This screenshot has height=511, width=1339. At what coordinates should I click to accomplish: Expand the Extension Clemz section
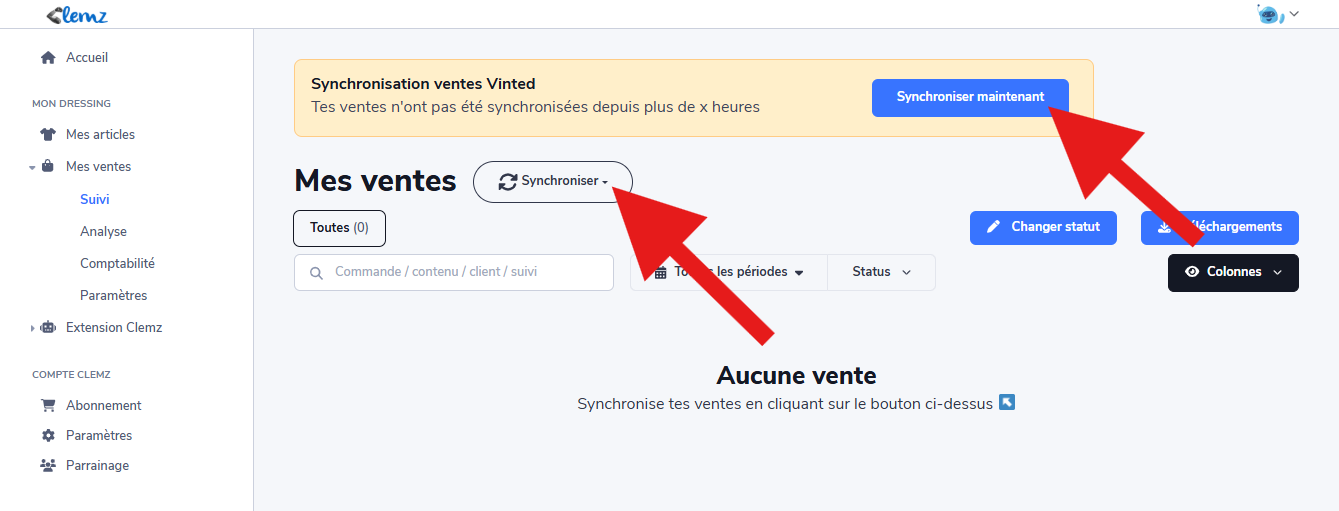tap(33, 328)
